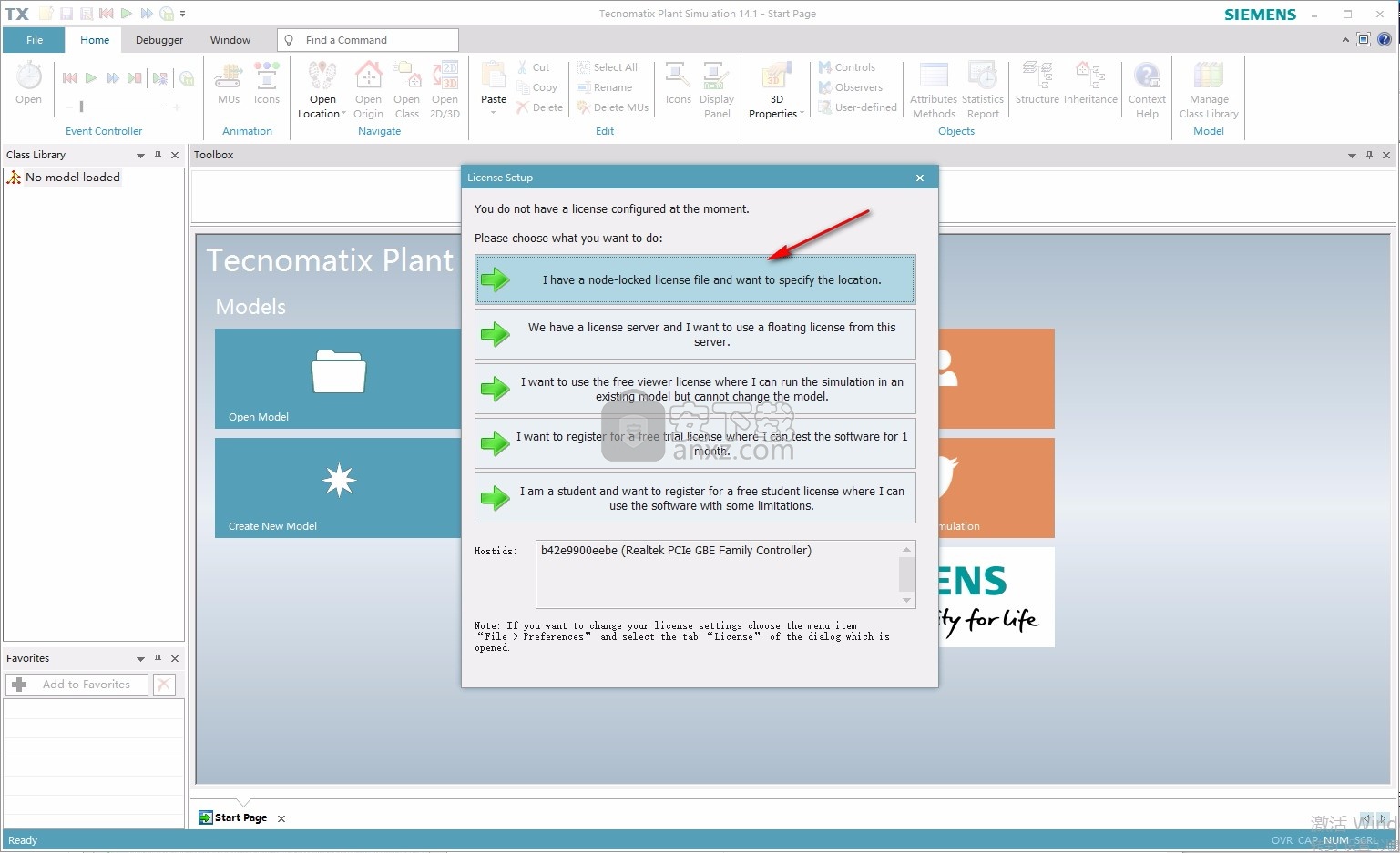Viewport: 1400px width, 853px height.
Task: Choose the free viewer license option
Action: point(694,389)
